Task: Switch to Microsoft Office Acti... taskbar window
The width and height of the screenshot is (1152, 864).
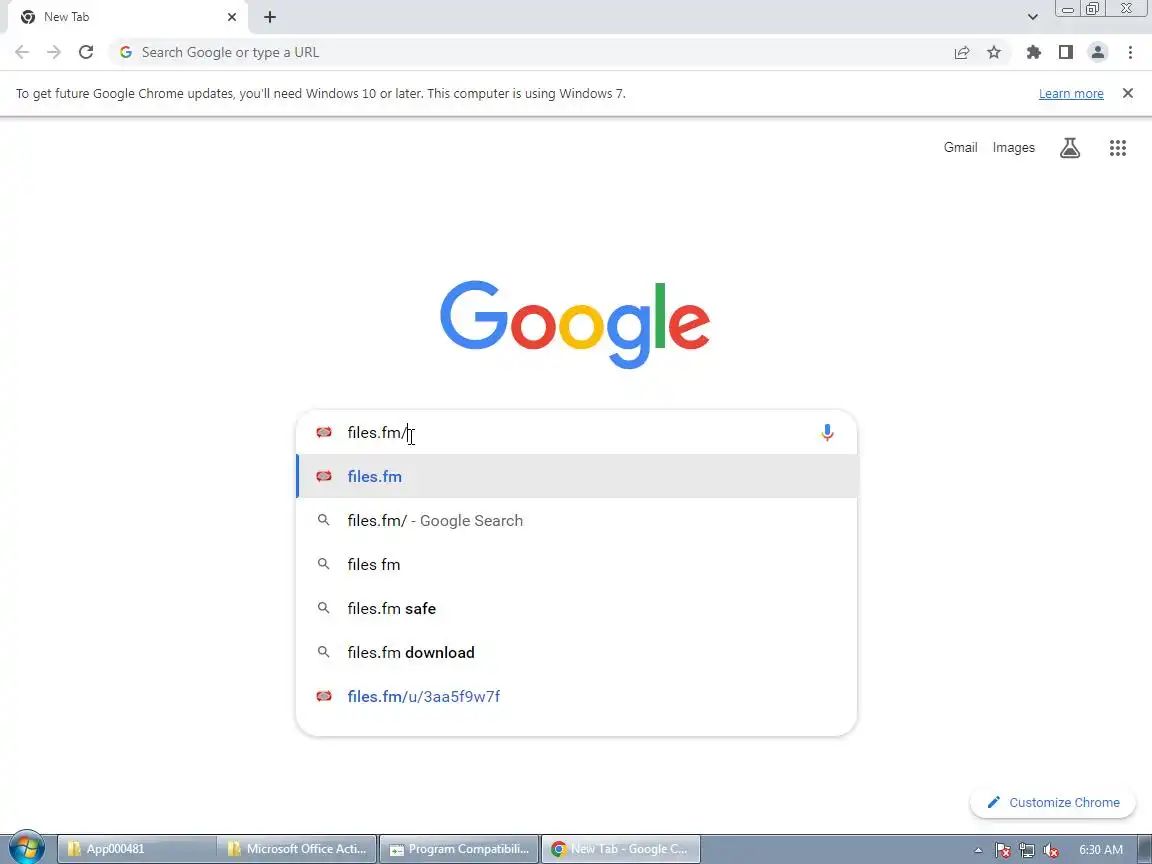Action: (x=298, y=849)
